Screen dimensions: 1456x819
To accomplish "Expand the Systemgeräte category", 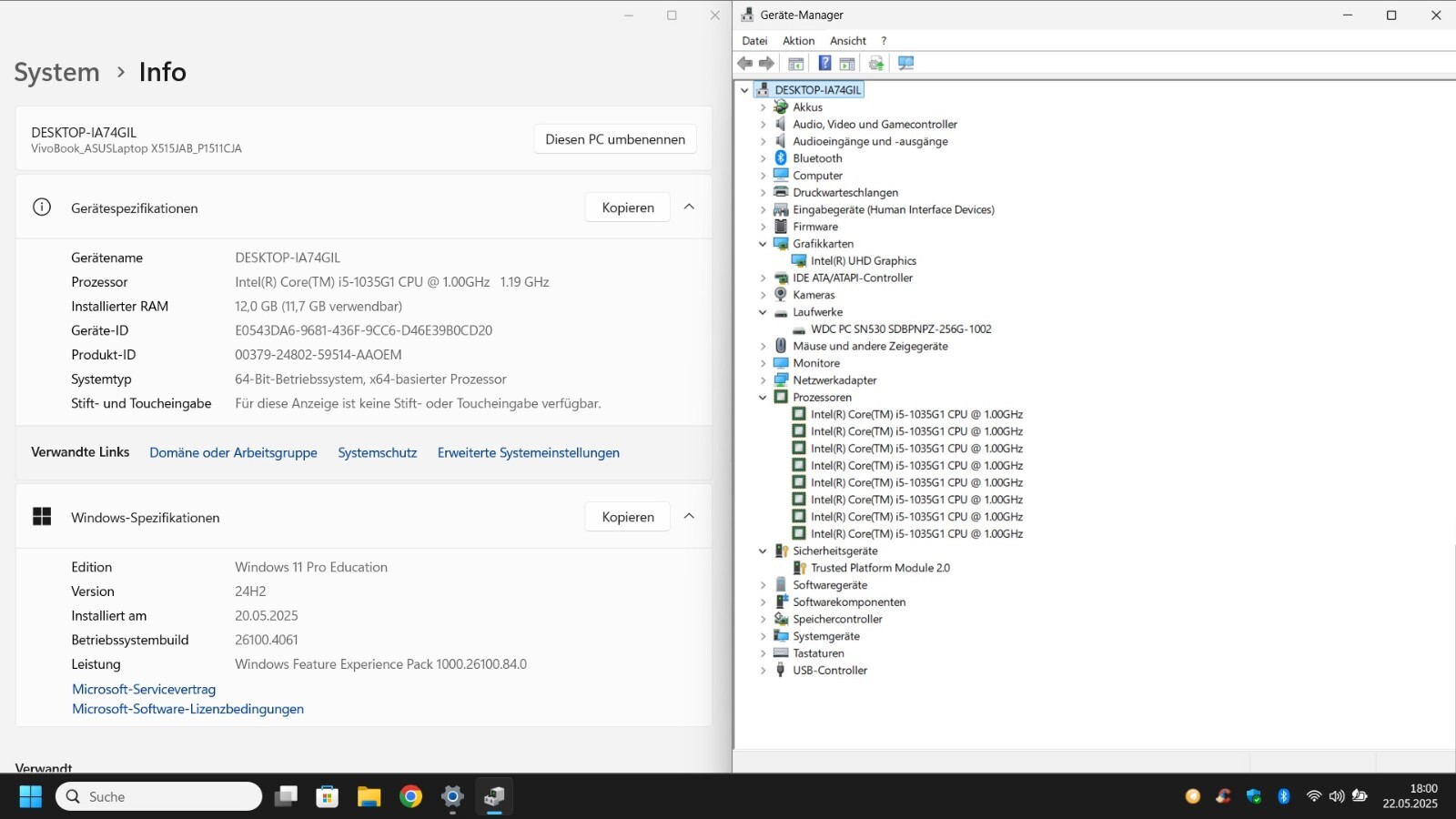I will [763, 636].
